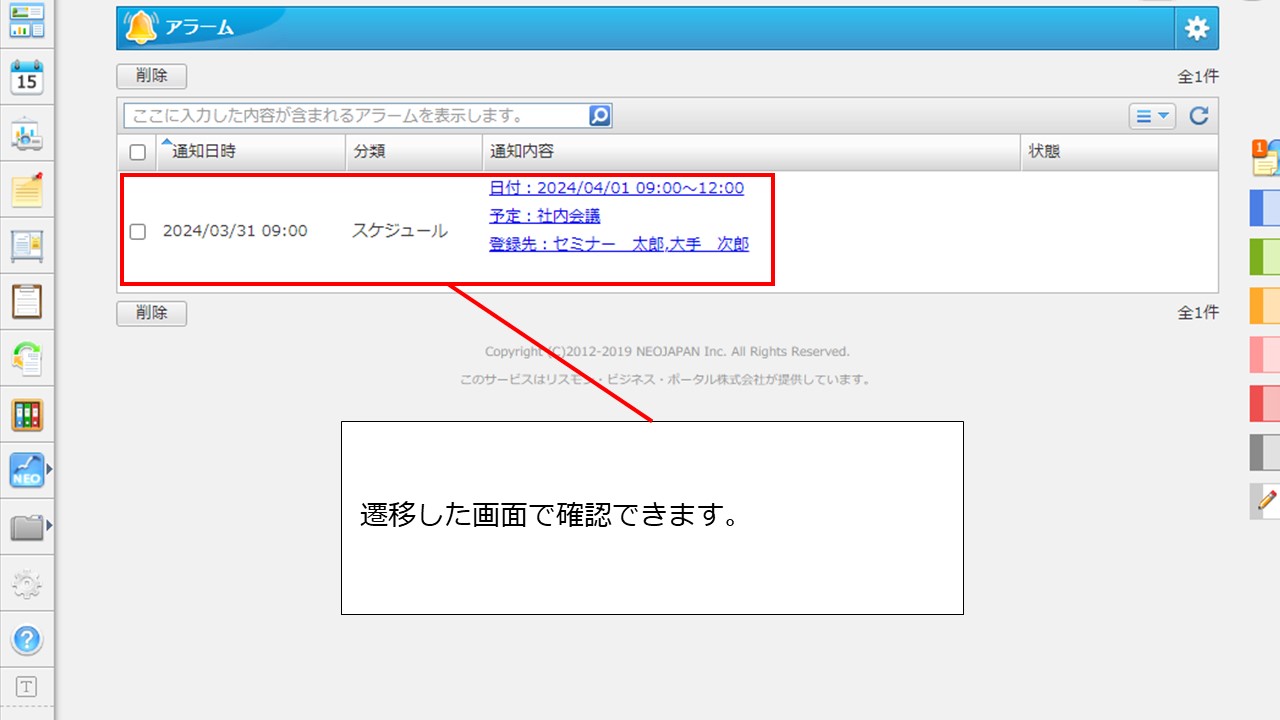
Task: Toggle the select-all checkbox in table header
Action: pyautogui.click(x=138, y=153)
